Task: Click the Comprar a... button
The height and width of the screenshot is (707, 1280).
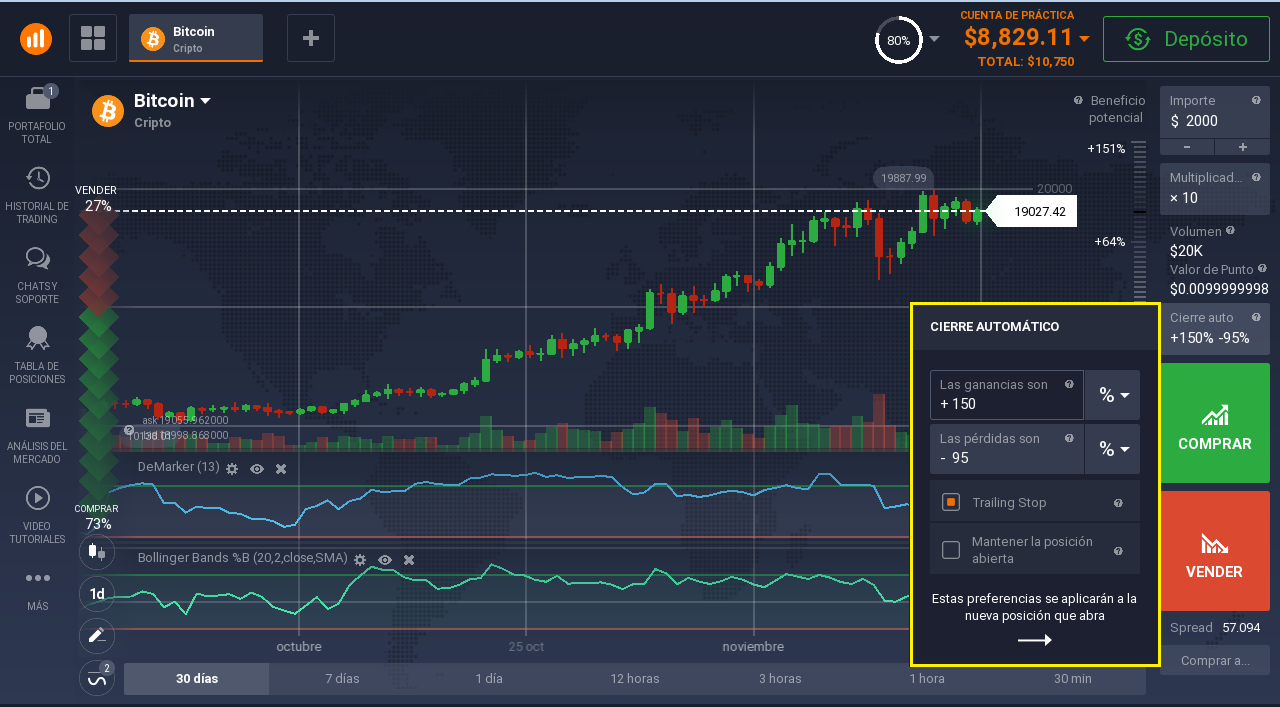Action: pyautogui.click(x=1215, y=660)
